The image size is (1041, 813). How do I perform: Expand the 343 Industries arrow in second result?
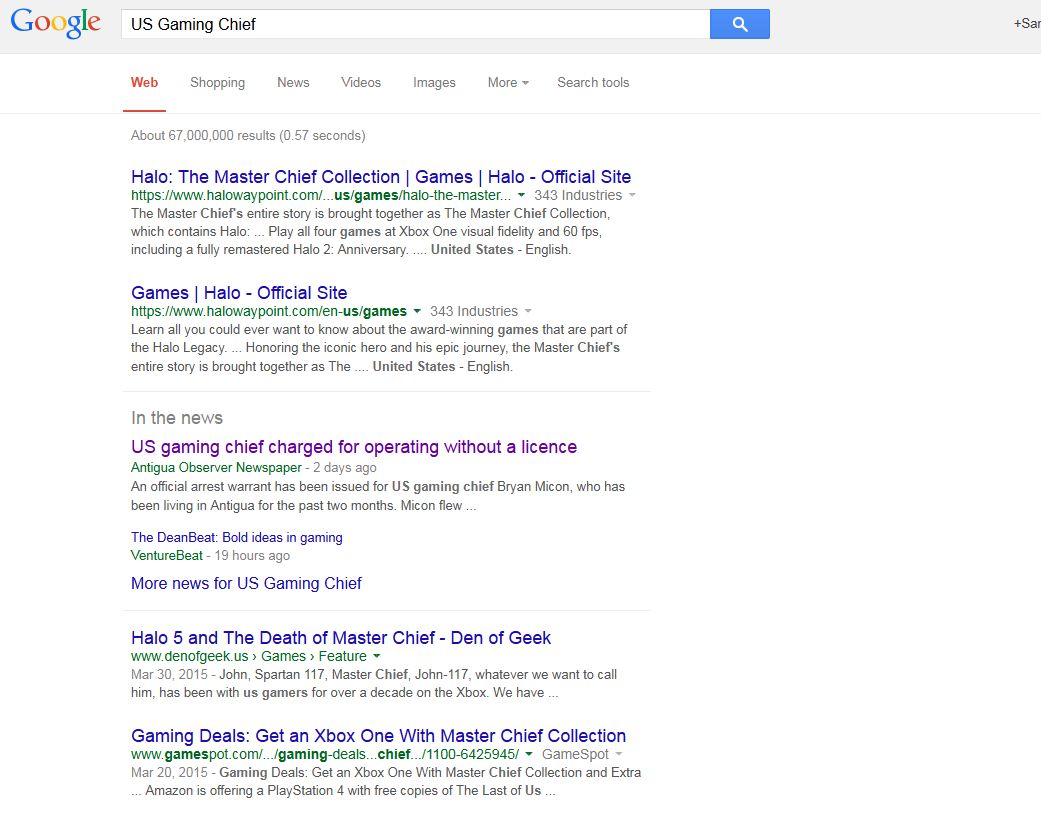[x=528, y=311]
